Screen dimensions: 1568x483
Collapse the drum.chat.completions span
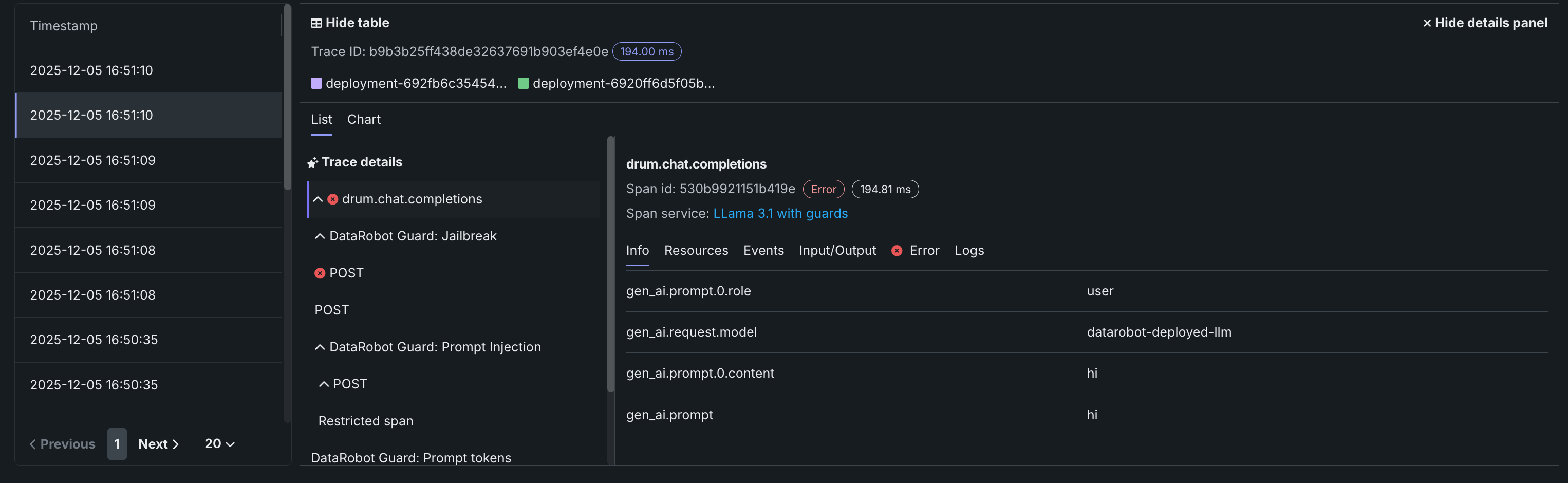pos(318,199)
